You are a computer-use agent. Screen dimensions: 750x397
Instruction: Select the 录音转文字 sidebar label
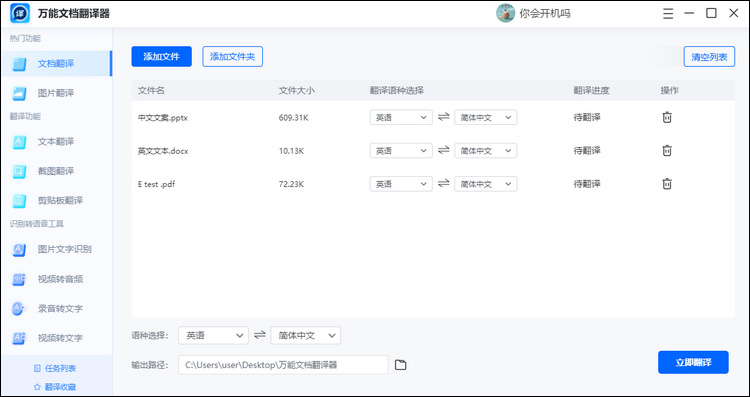60,309
